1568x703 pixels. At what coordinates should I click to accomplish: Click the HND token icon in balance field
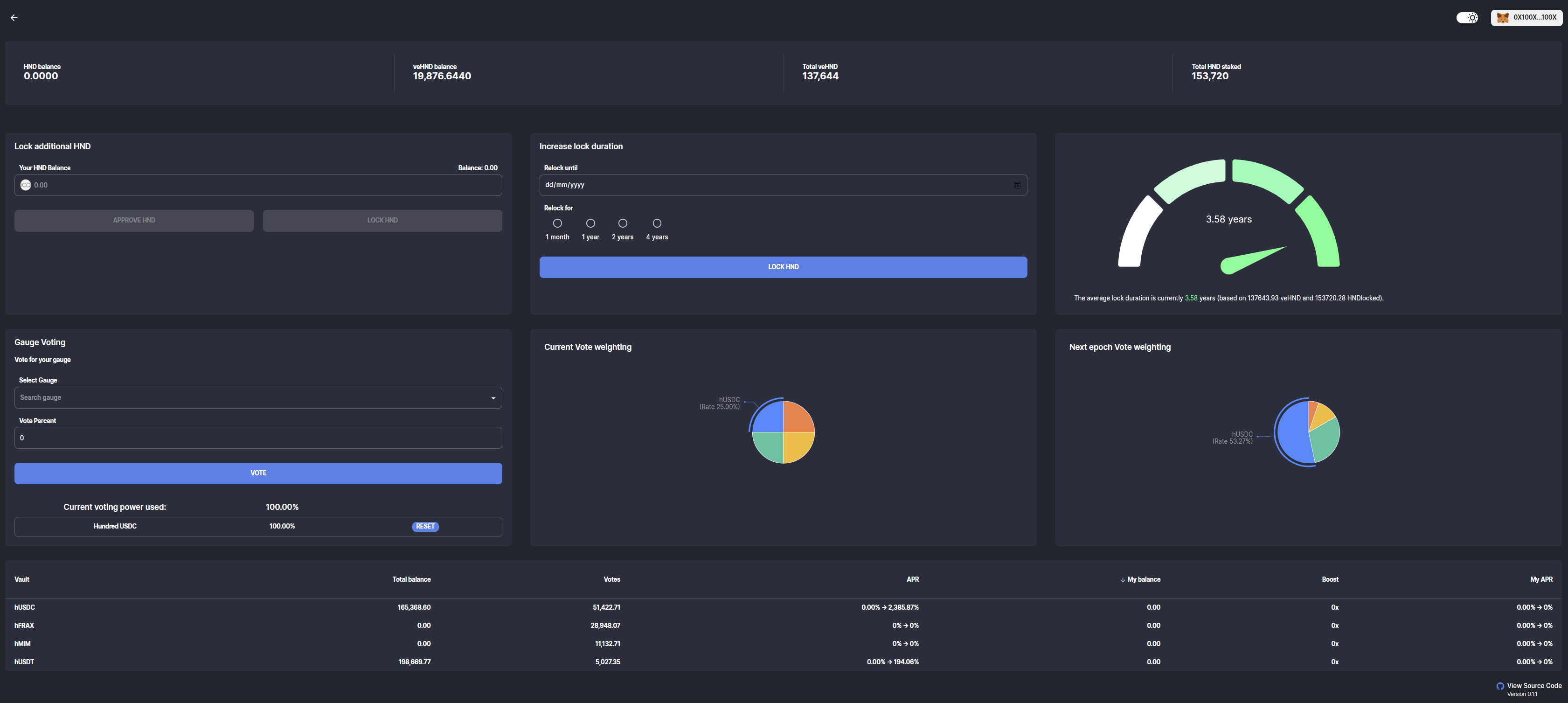pyautogui.click(x=26, y=185)
